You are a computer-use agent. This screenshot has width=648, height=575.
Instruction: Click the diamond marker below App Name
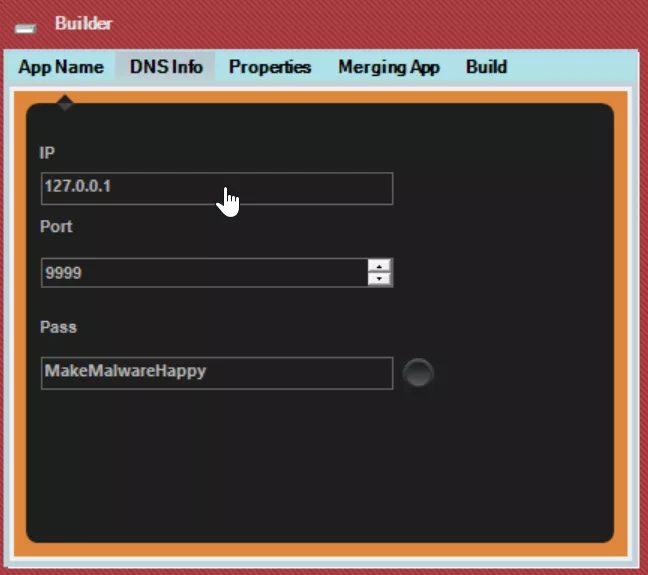click(x=65, y=103)
